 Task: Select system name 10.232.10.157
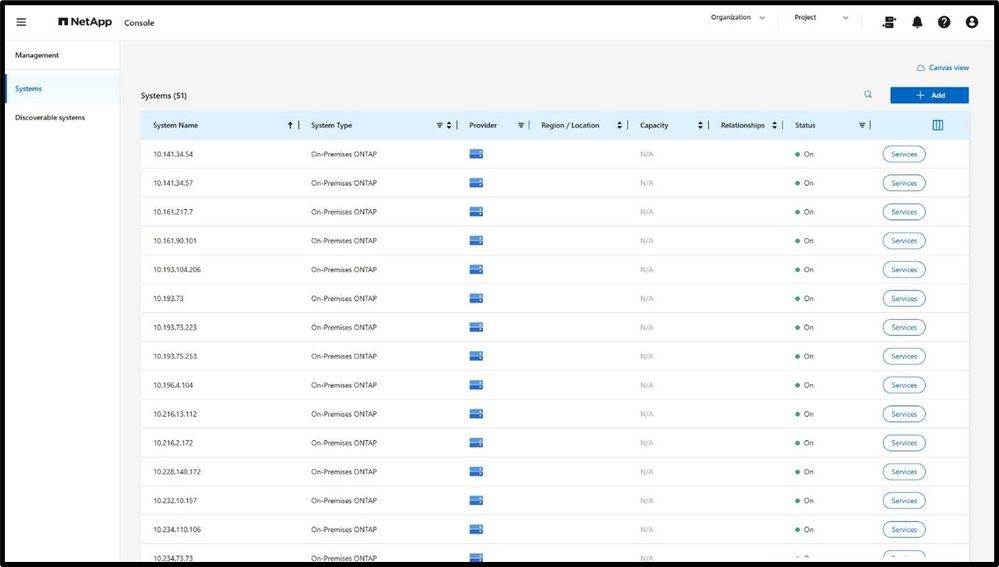(175, 501)
